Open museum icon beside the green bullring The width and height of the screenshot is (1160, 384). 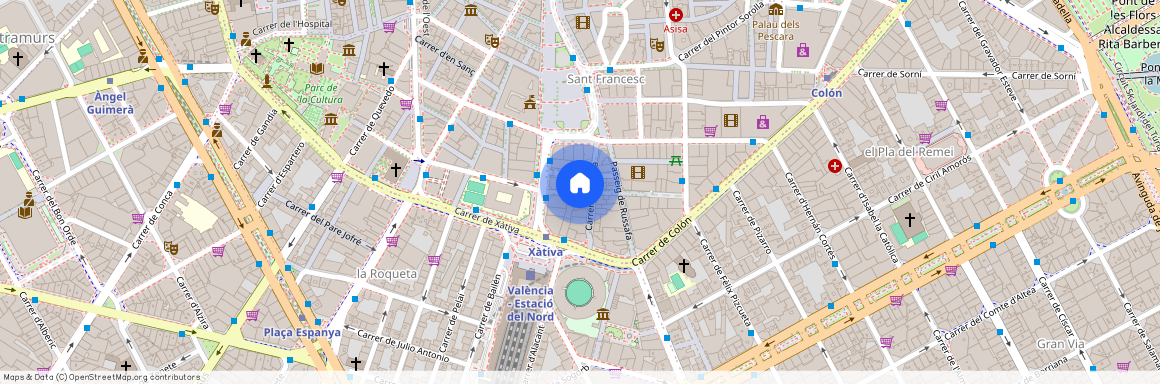click(x=602, y=314)
